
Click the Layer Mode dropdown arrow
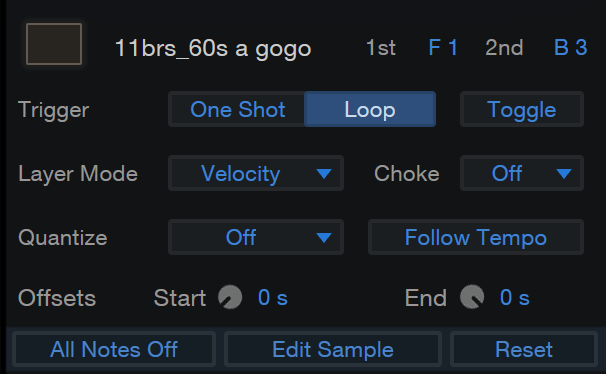(324, 174)
